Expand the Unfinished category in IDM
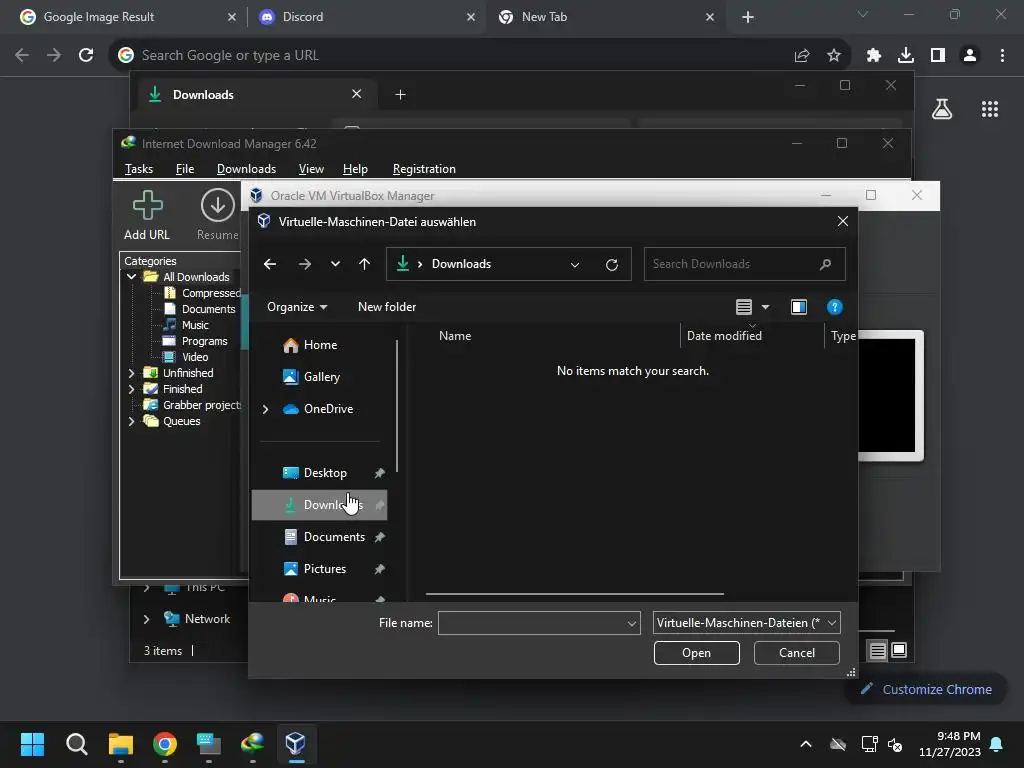The height and width of the screenshot is (768, 1024). [x=131, y=374]
